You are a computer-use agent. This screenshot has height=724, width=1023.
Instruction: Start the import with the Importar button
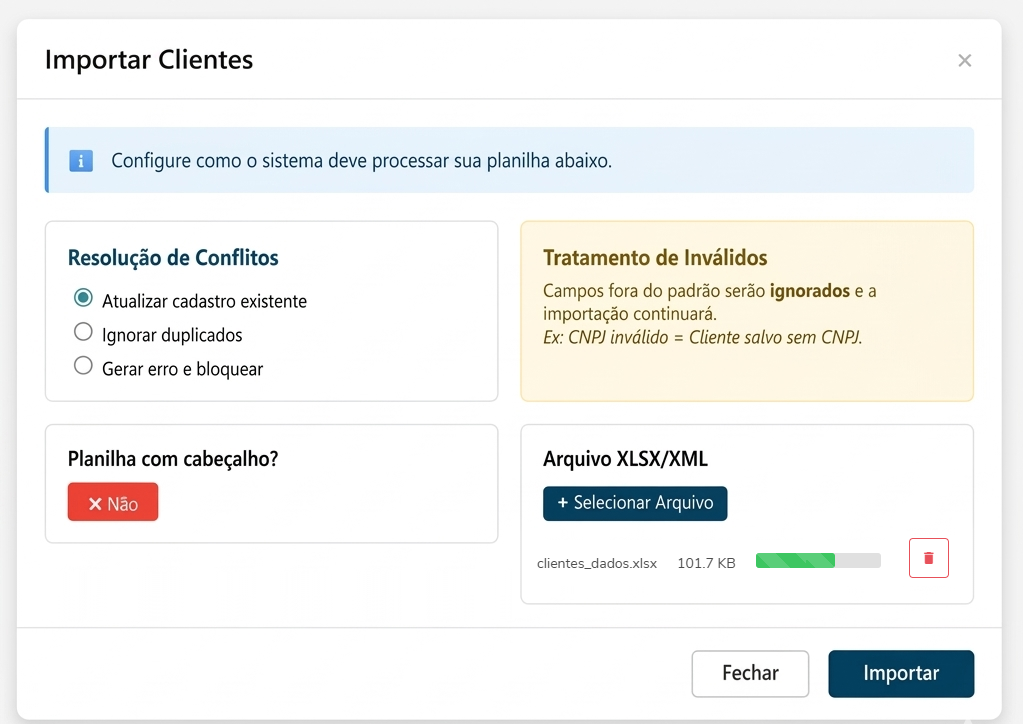click(901, 673)
